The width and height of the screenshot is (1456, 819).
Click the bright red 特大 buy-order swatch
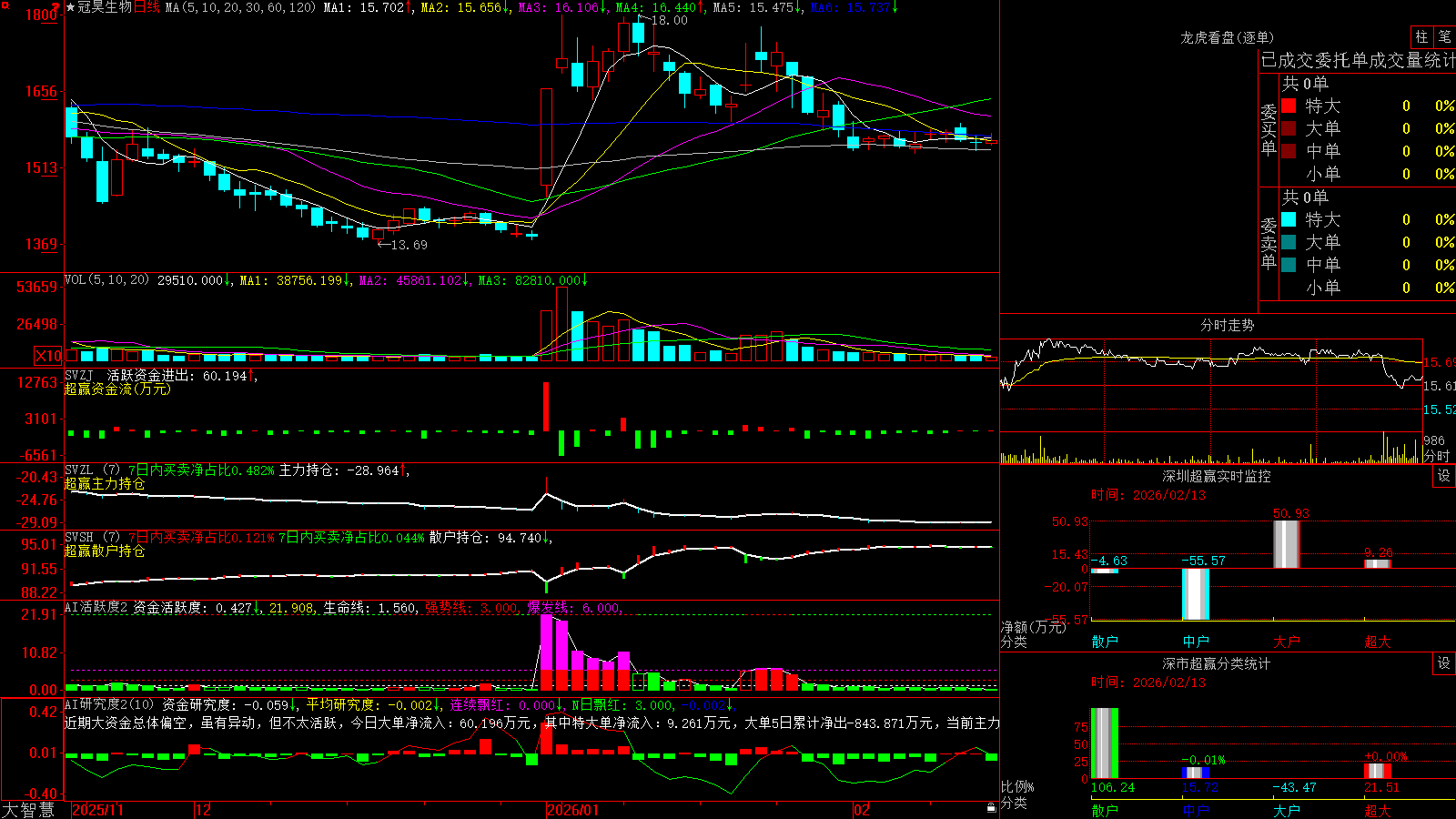(x=1289, y=106)
